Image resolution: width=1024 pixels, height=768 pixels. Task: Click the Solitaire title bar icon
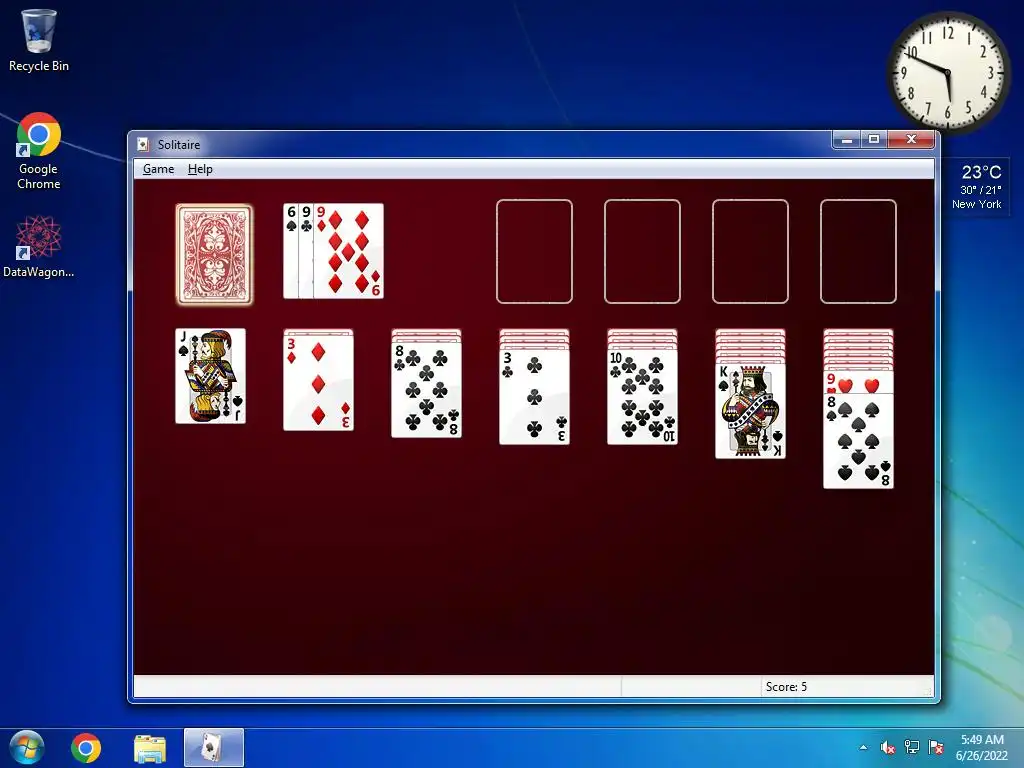point(143,144)
